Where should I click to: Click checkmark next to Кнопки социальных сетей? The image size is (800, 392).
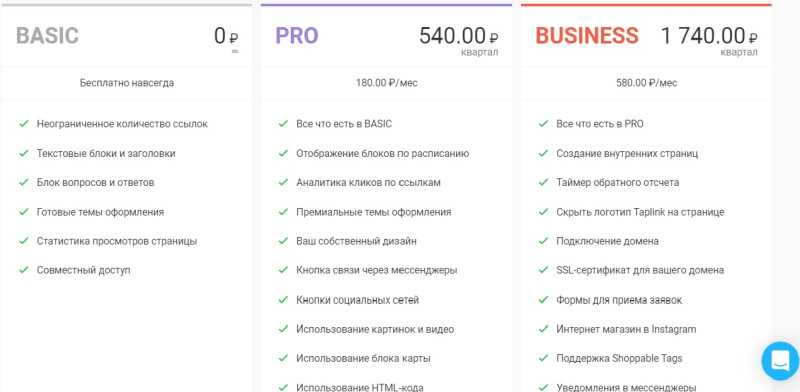pyautogui.click(x=283, y=300)
